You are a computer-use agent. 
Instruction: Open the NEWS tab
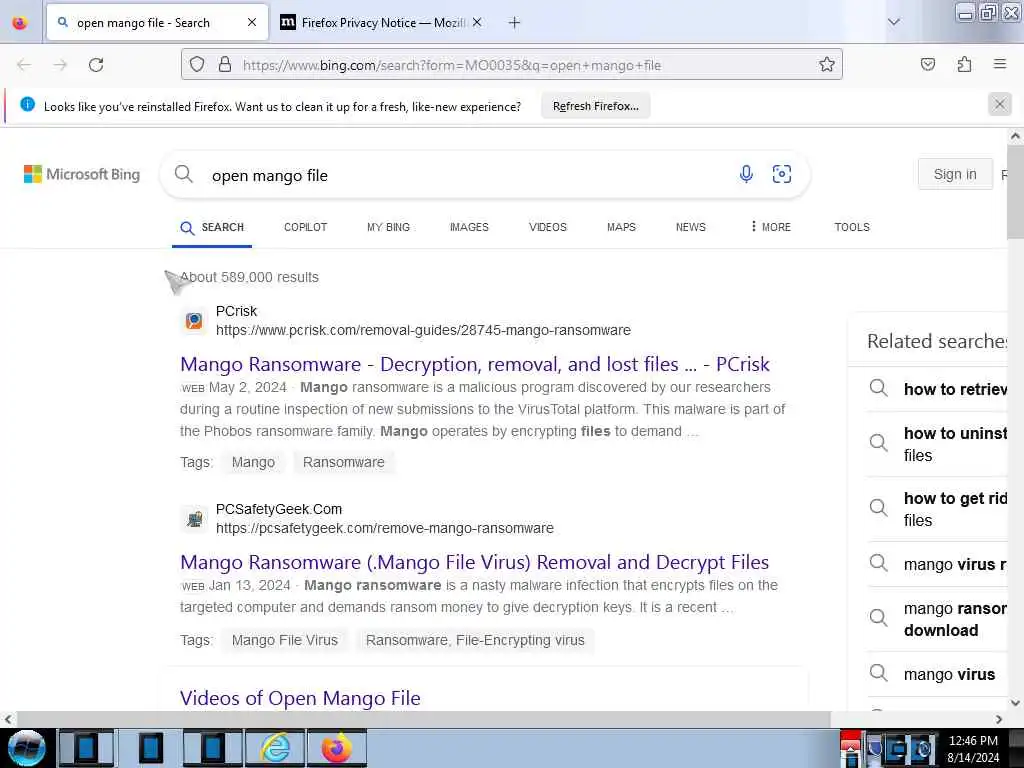click(x=690, y=227)
